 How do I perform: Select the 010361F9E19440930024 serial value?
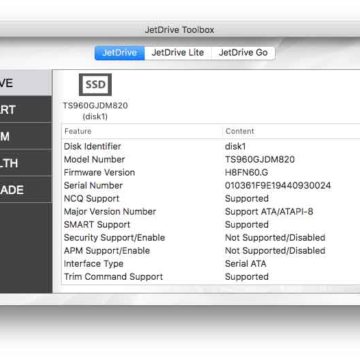click(x=278, y=185)
